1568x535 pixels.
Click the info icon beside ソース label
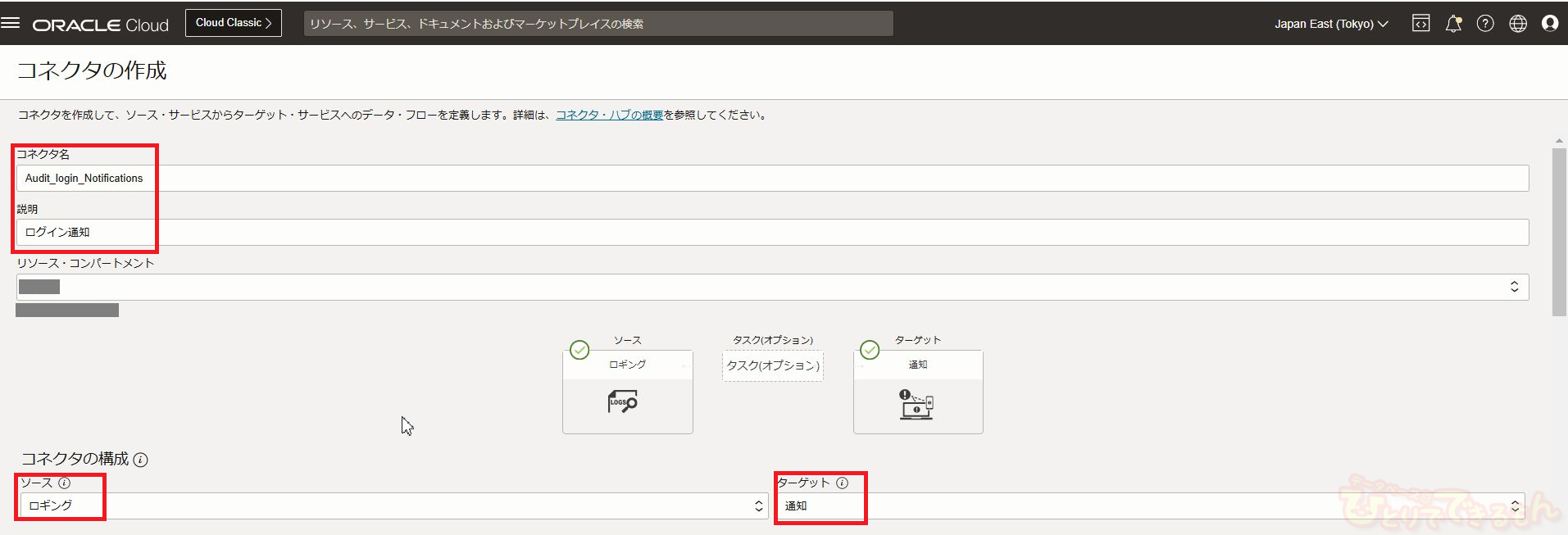click(x=65, y=483)
